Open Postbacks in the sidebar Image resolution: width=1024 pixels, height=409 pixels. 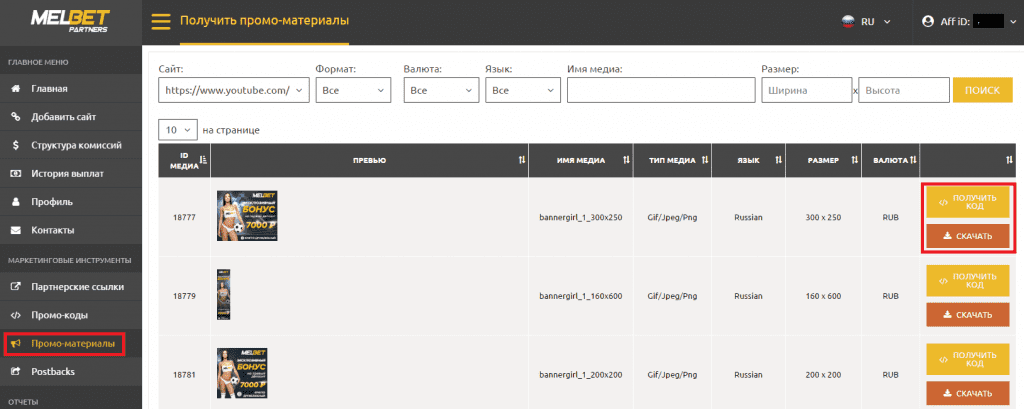coord(71,371)
